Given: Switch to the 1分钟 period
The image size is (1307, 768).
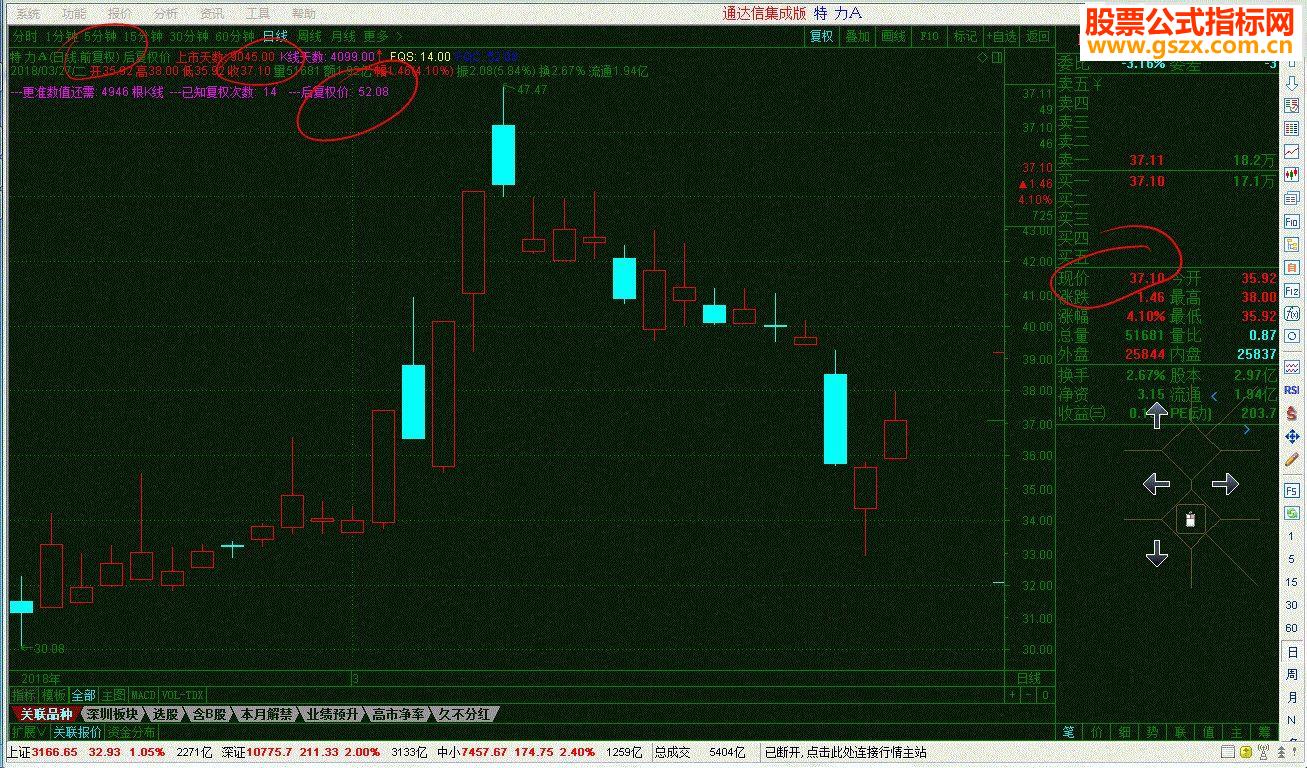Looking at the screenshot, I should coord(61,36).
